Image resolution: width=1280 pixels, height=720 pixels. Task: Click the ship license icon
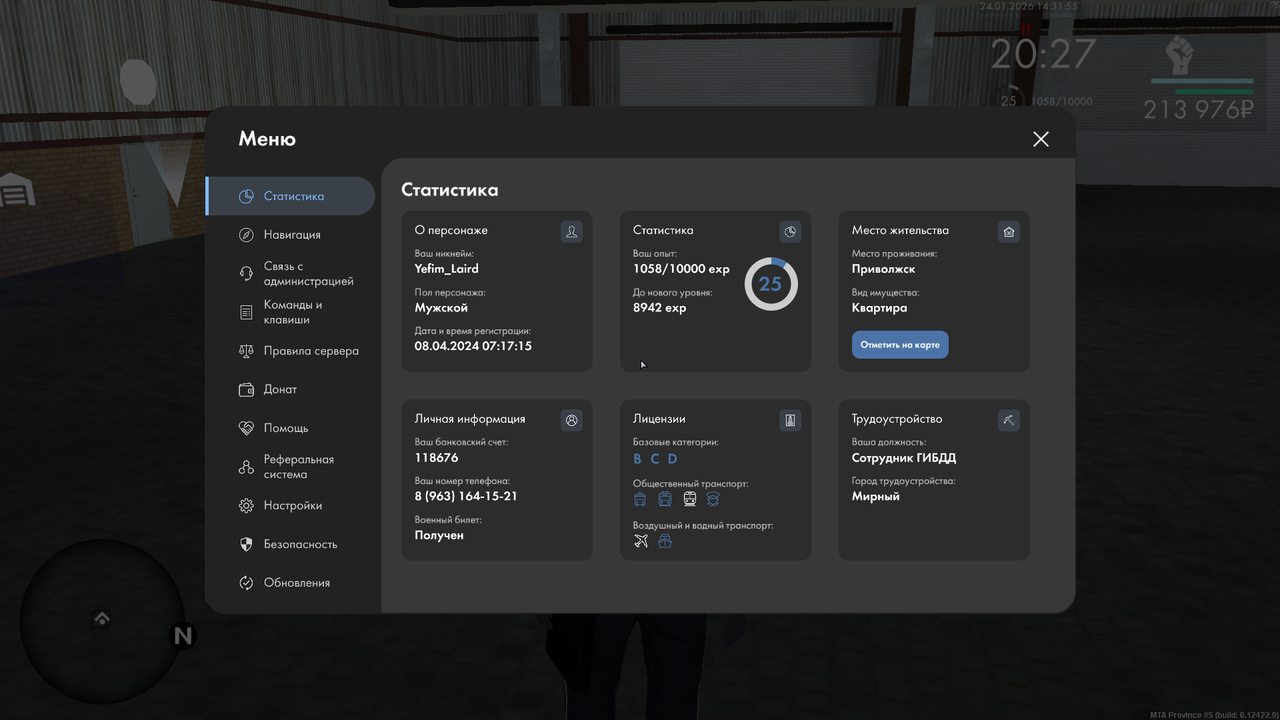[x=665, y=541]
